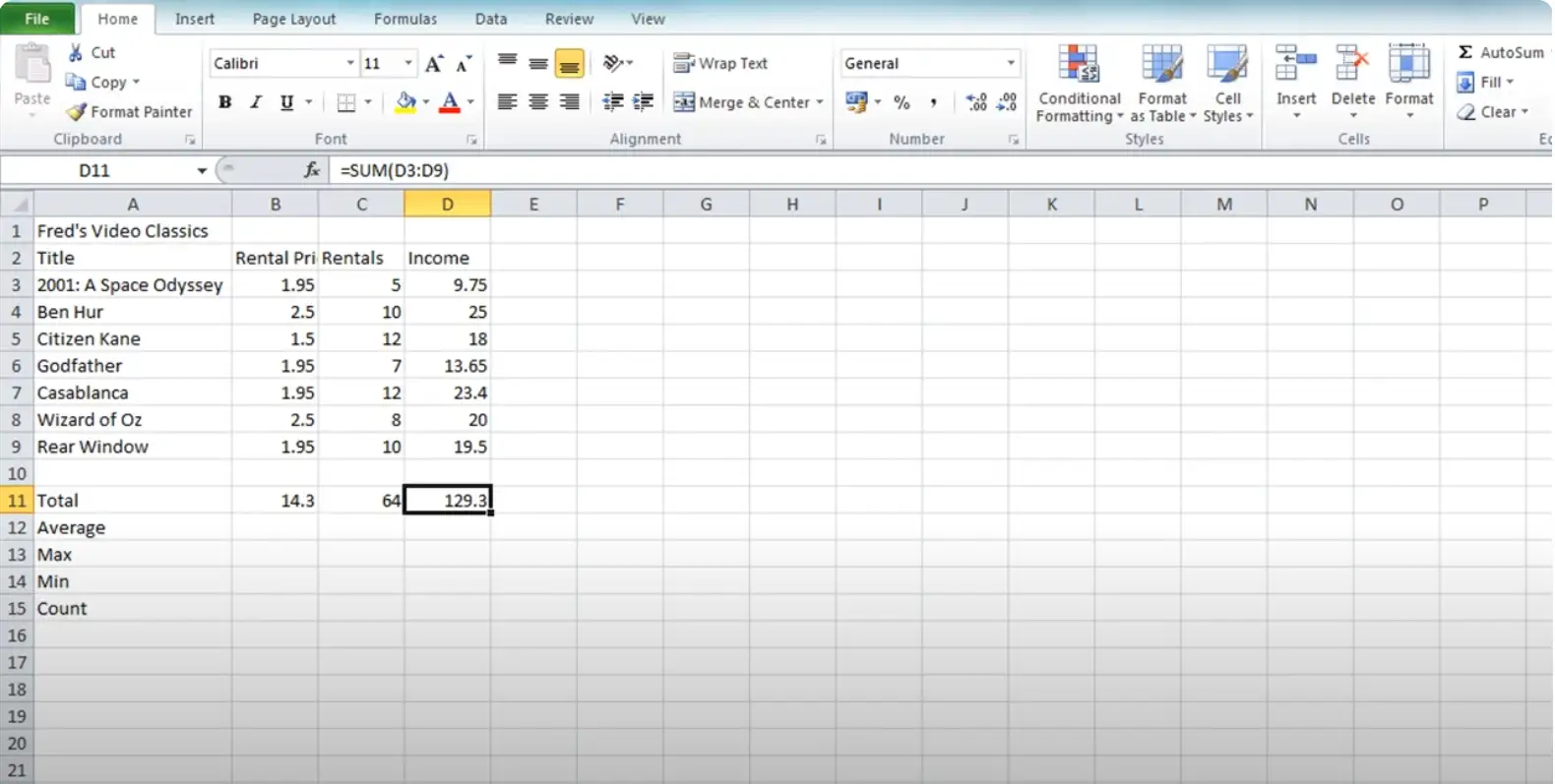Click the Increase Decimal icon
1555x784 pixels.
coord(975,102)
